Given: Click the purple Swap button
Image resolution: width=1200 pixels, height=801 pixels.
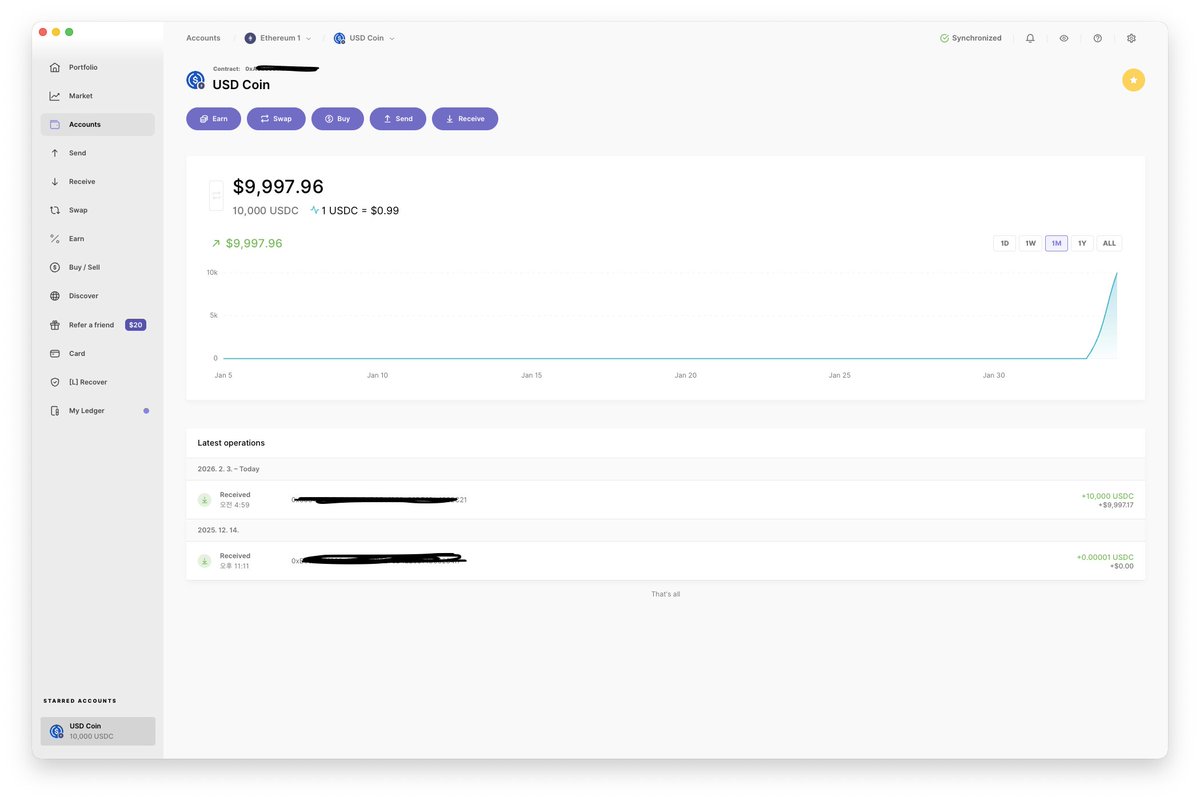Looking at the screenshot, I should coord(276,119).
